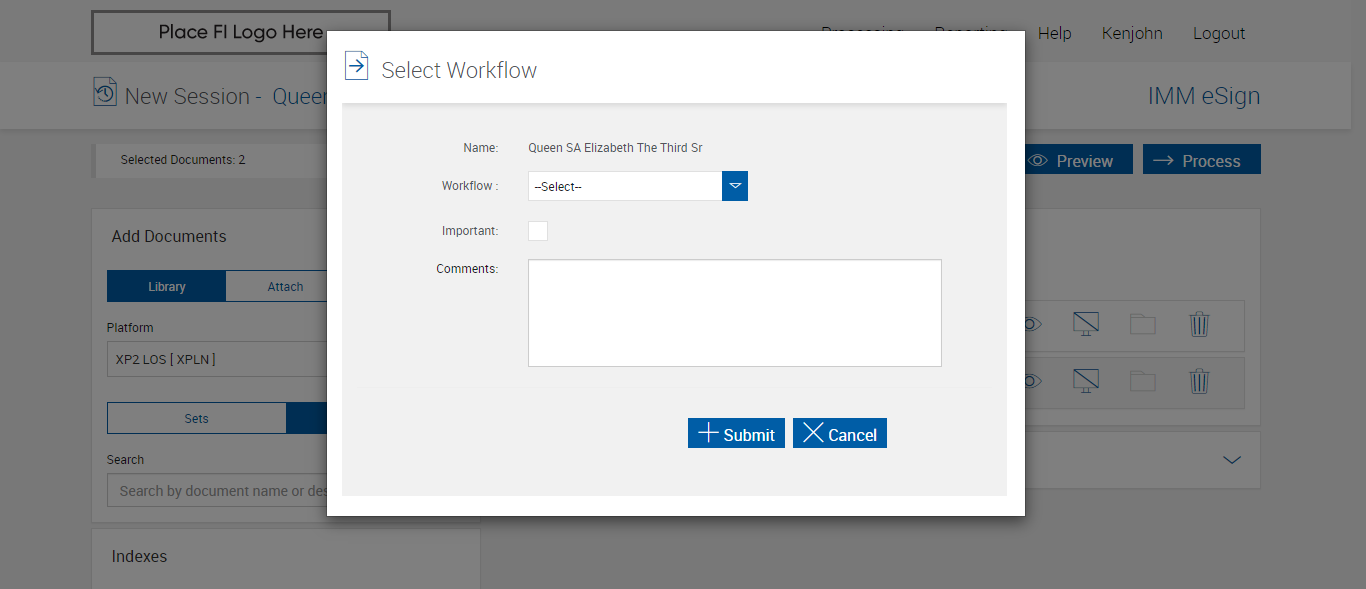Expand the collapsed panel chevron at right
Image resolution: width=1366 pixels, height=589 pixels.
pos(1232,460)
